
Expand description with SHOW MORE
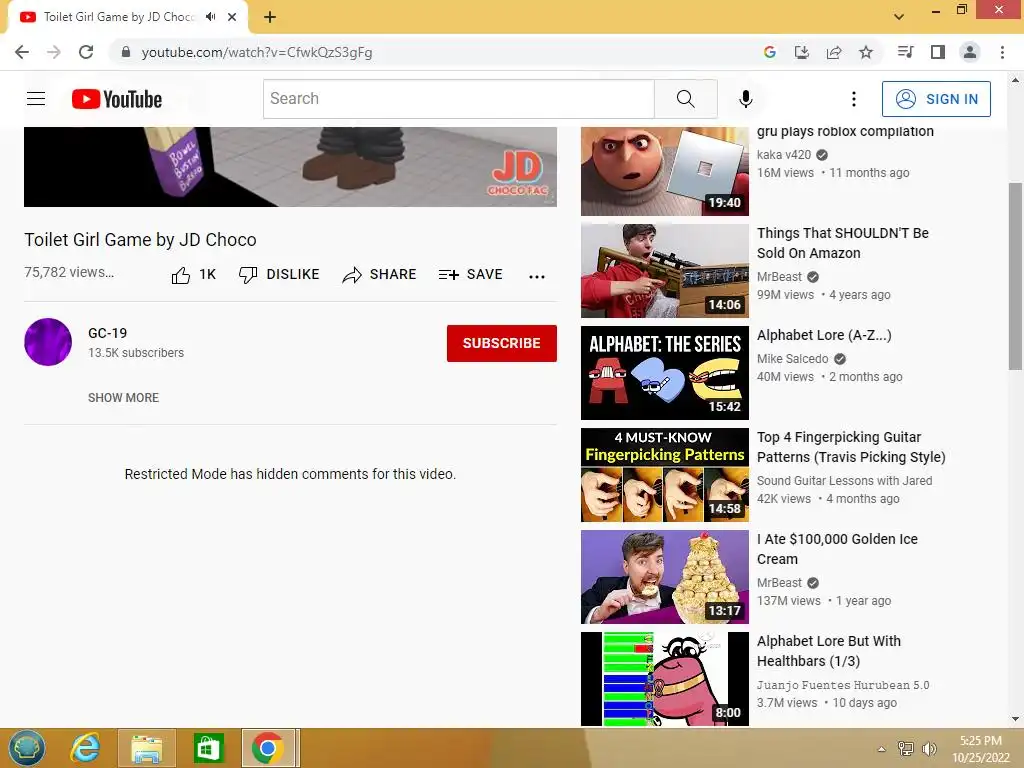click(x=123, y=398)
